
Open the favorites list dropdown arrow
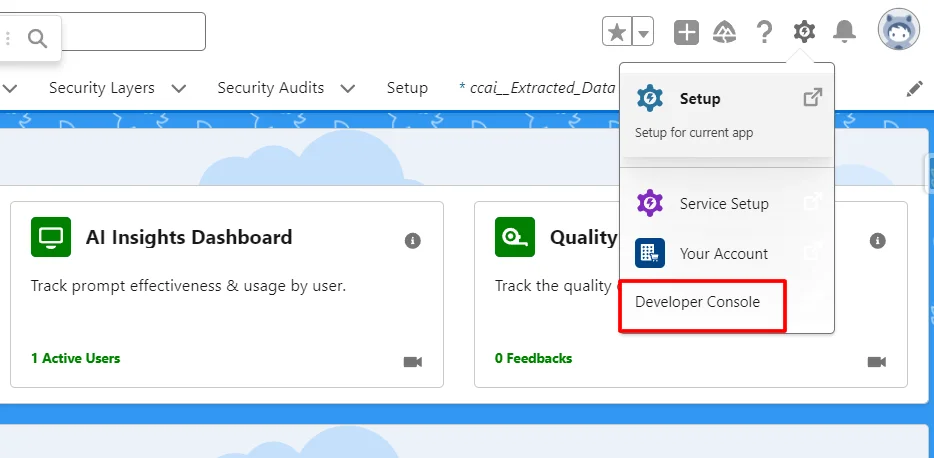(643, 32)
